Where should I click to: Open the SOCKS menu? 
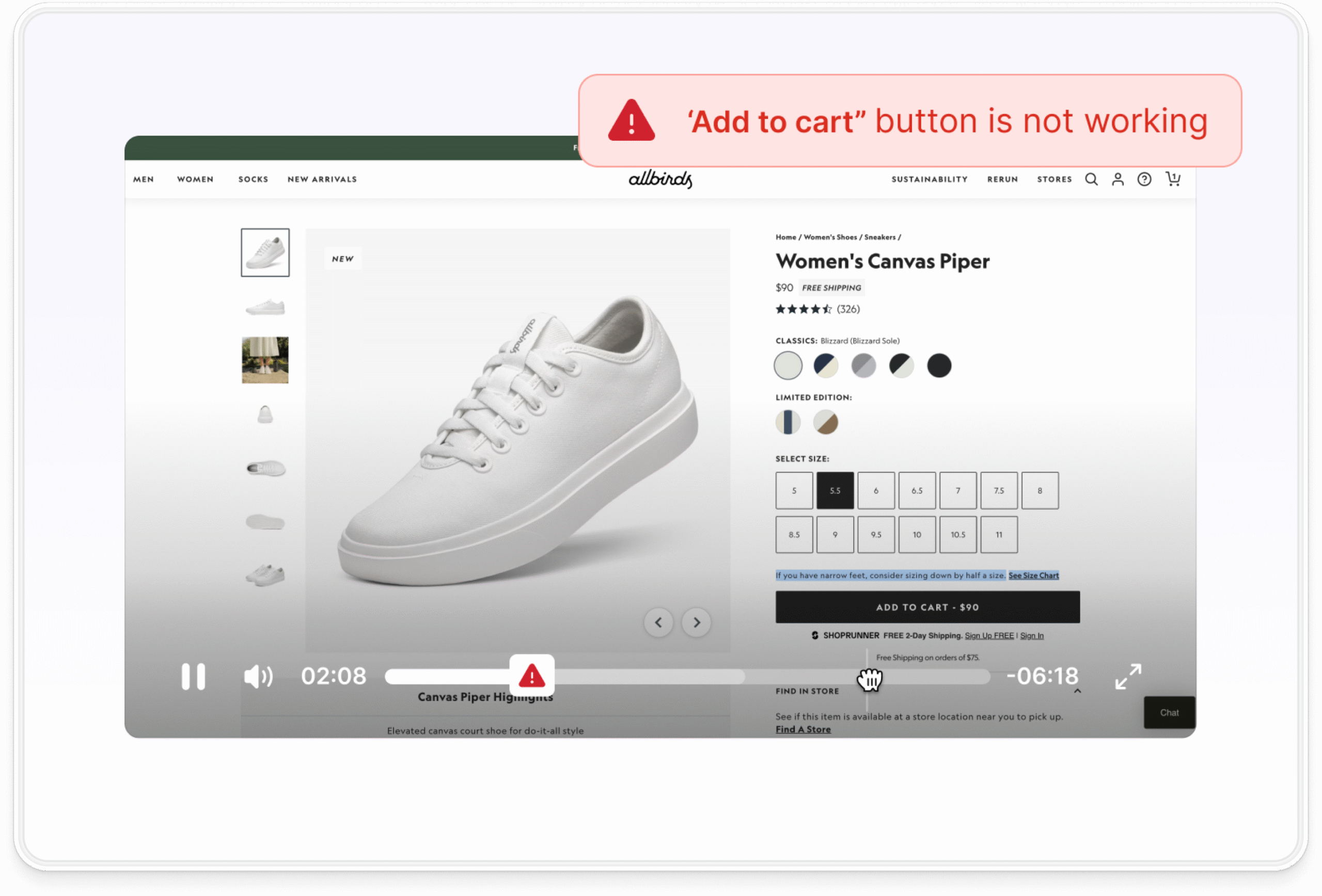click(253, 179)
